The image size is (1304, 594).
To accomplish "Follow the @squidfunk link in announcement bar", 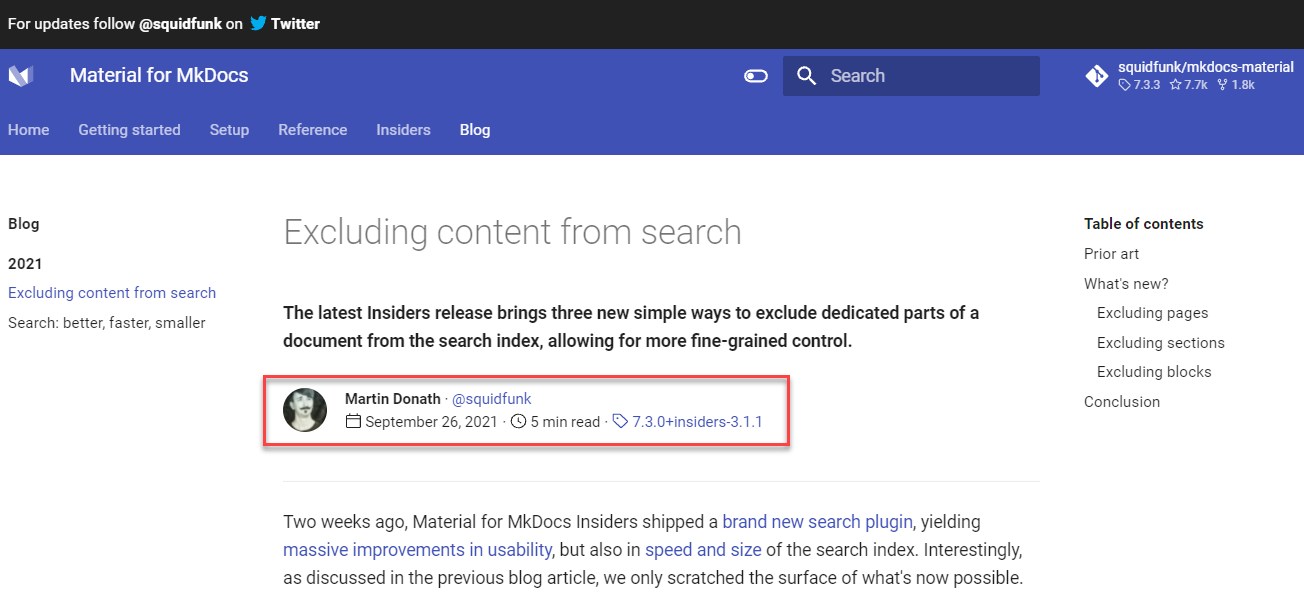I will 181,23.
